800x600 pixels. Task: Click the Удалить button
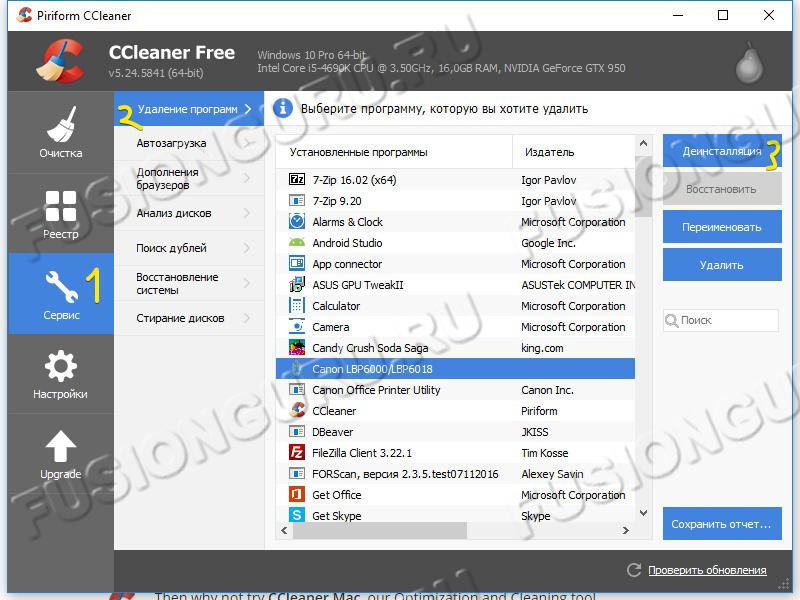coord(722,264)
